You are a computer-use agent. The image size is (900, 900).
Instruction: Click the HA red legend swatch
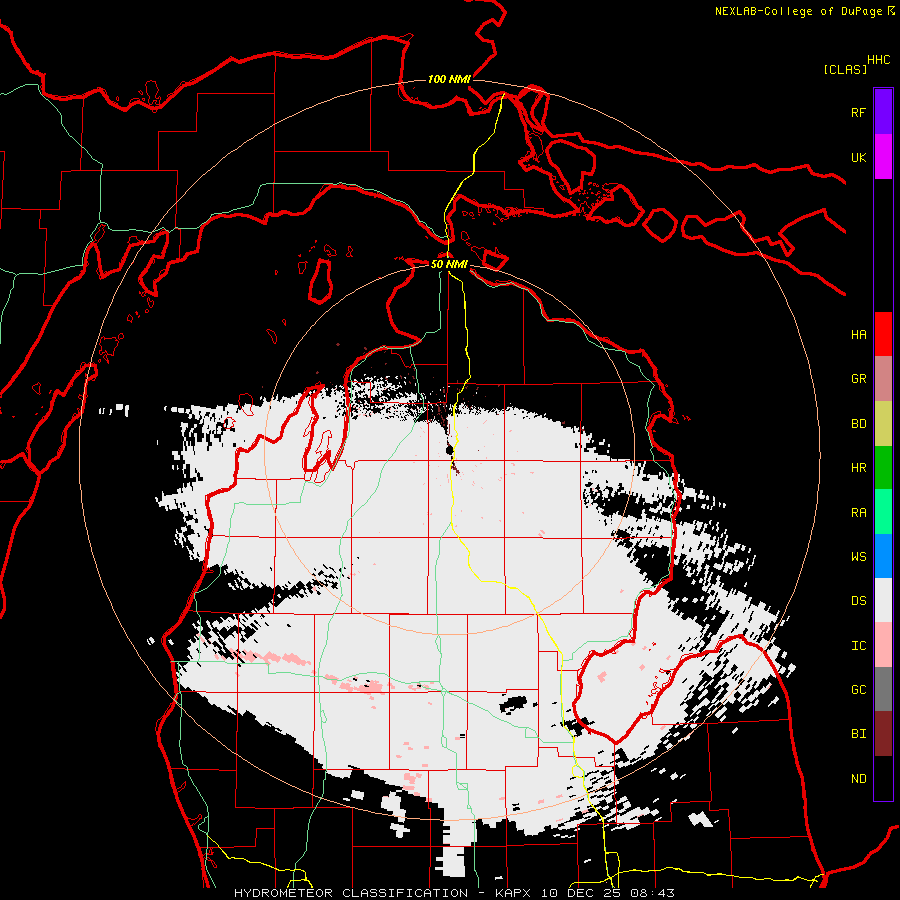883,334
